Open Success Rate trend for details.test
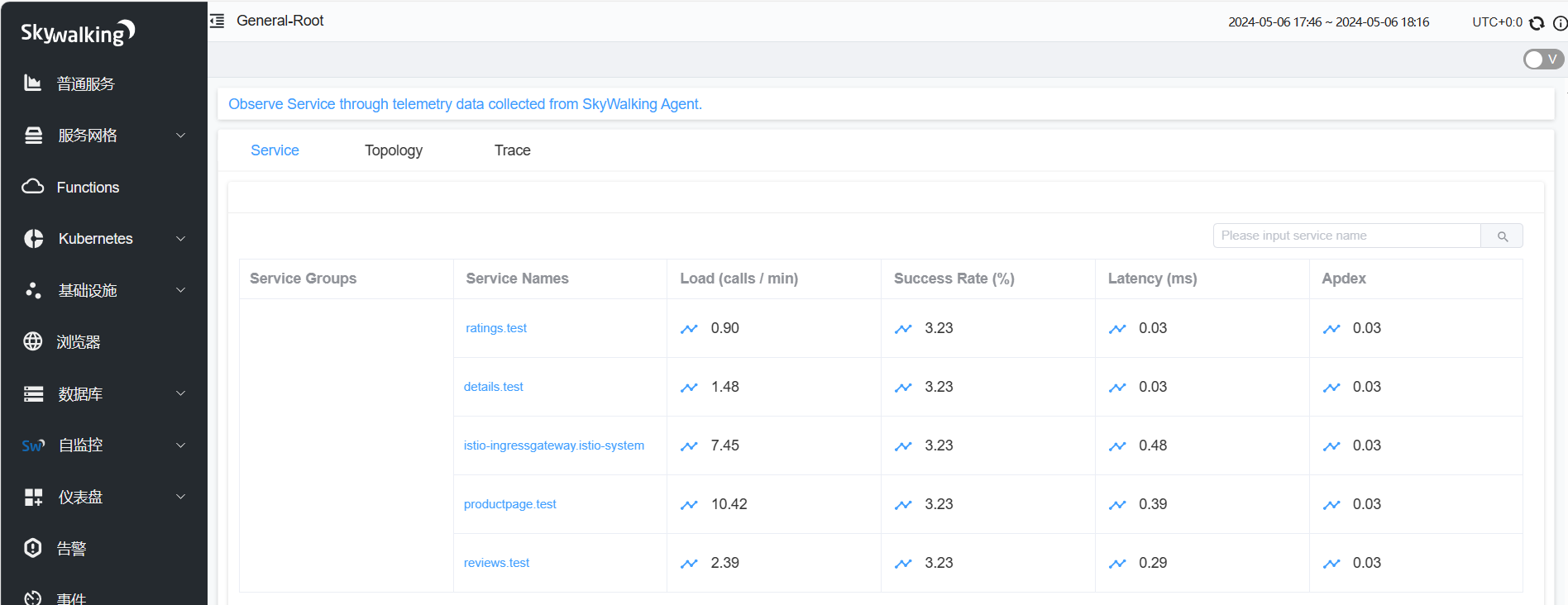The width and height of the screenshot is (1568, 605). click(903, 388)
